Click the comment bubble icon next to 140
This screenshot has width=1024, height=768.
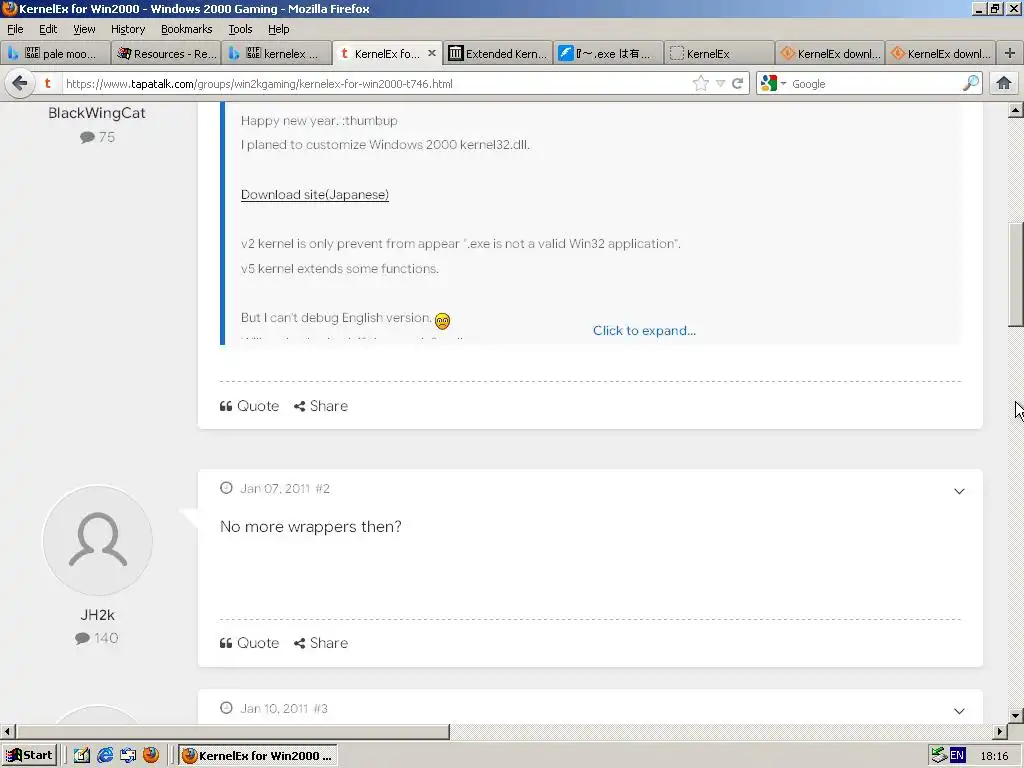pyautogui.click(x=82, y=639)
